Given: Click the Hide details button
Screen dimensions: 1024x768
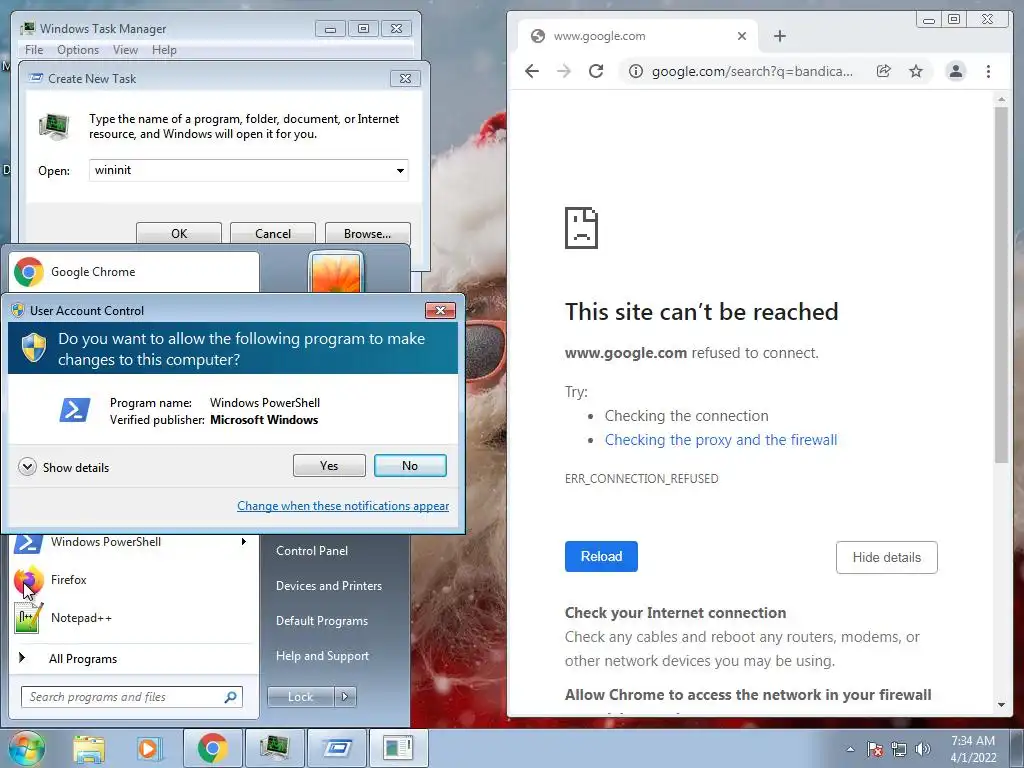Looking at the screenshot, I should 887,557.
